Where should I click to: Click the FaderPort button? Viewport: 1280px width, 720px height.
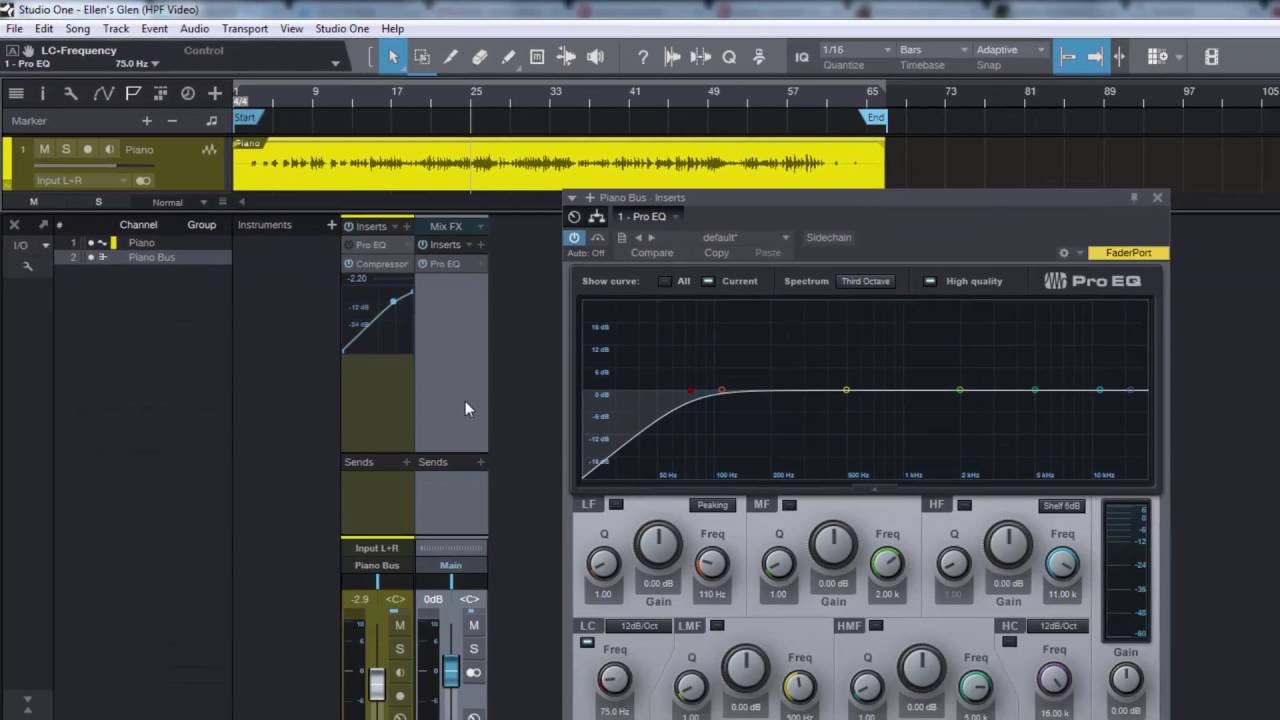coord(1129,253)
